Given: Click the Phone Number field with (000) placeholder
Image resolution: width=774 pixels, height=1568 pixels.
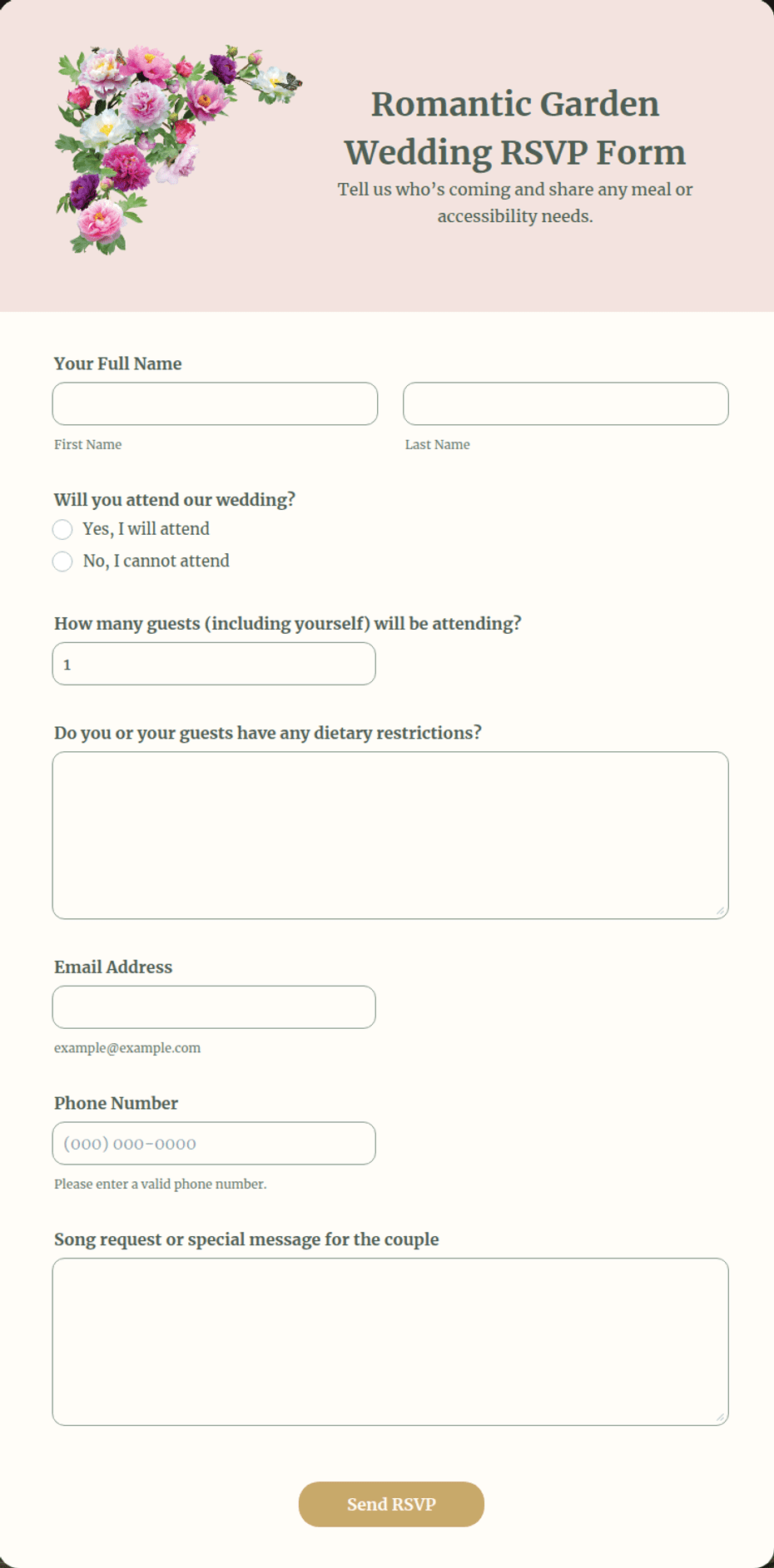Looking at the screenshot, I should click(214, 1143).
